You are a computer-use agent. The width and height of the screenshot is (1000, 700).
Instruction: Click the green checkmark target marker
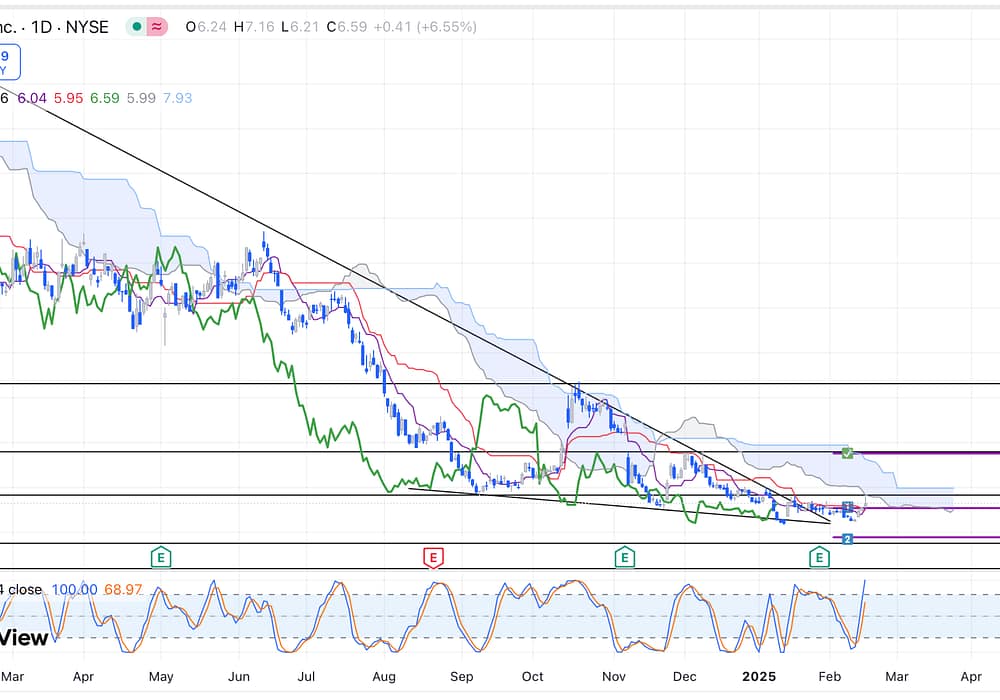click(847, 453)
